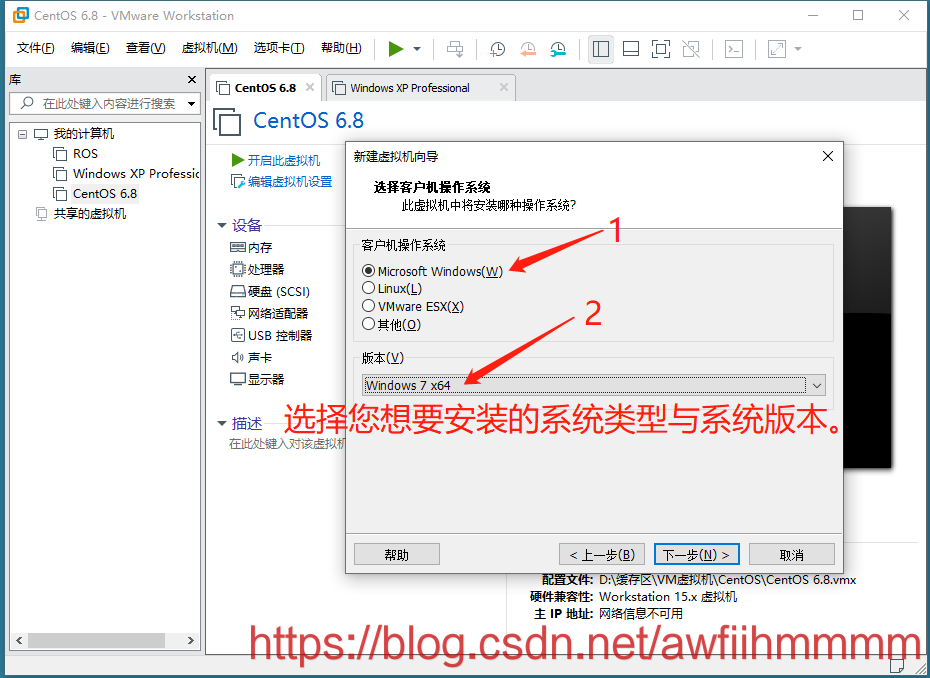930x678 pixels.
Task: Select the Linux(L) radio button
Action: 368,288
